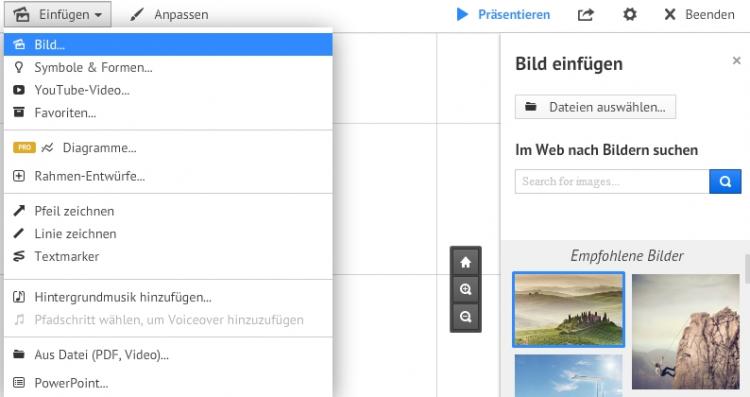Click the brush icon beside Anpassen
This screenshot has height=397, width=750.
click(x=137, y=15)
